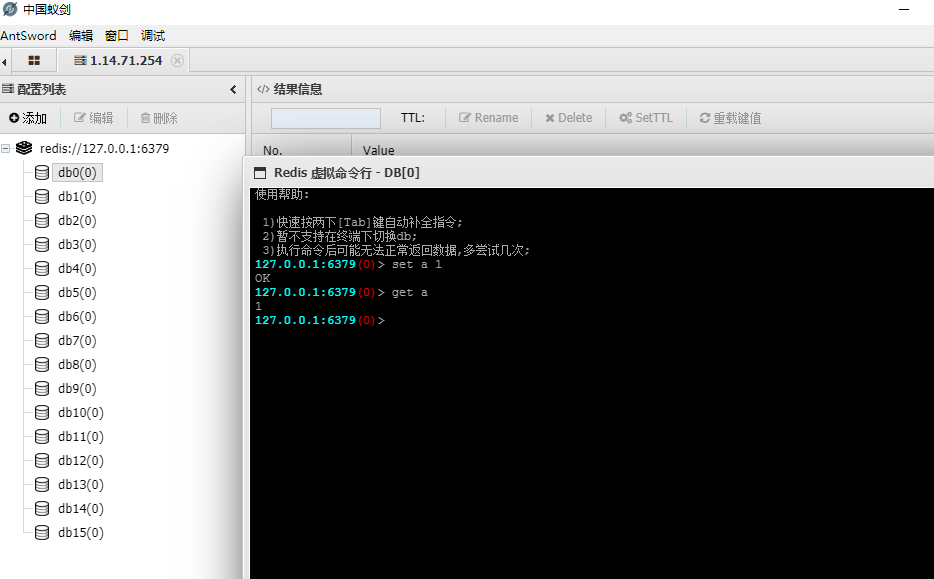Click the db9(0) database icon
The height and width of the screenshot is (579, 934).
42,388
